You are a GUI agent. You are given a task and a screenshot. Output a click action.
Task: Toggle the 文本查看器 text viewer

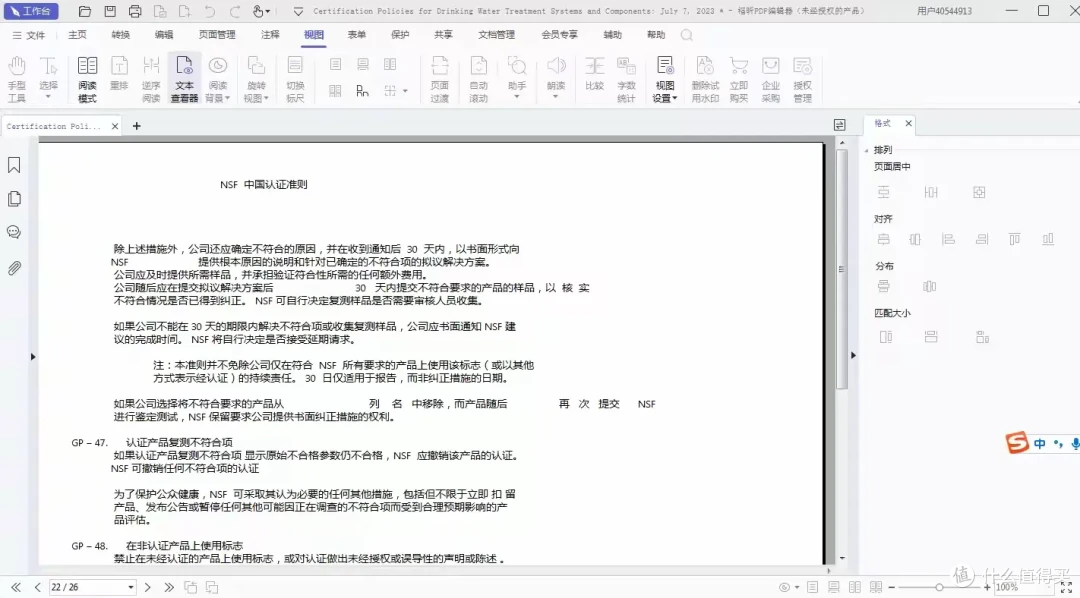click(184, 79)
